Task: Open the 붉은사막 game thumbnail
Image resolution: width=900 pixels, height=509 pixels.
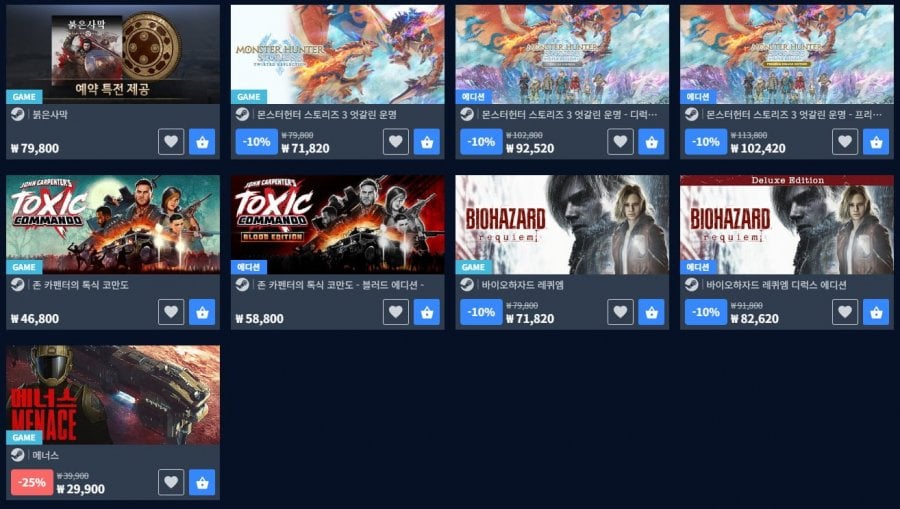Action: [113, 55]
